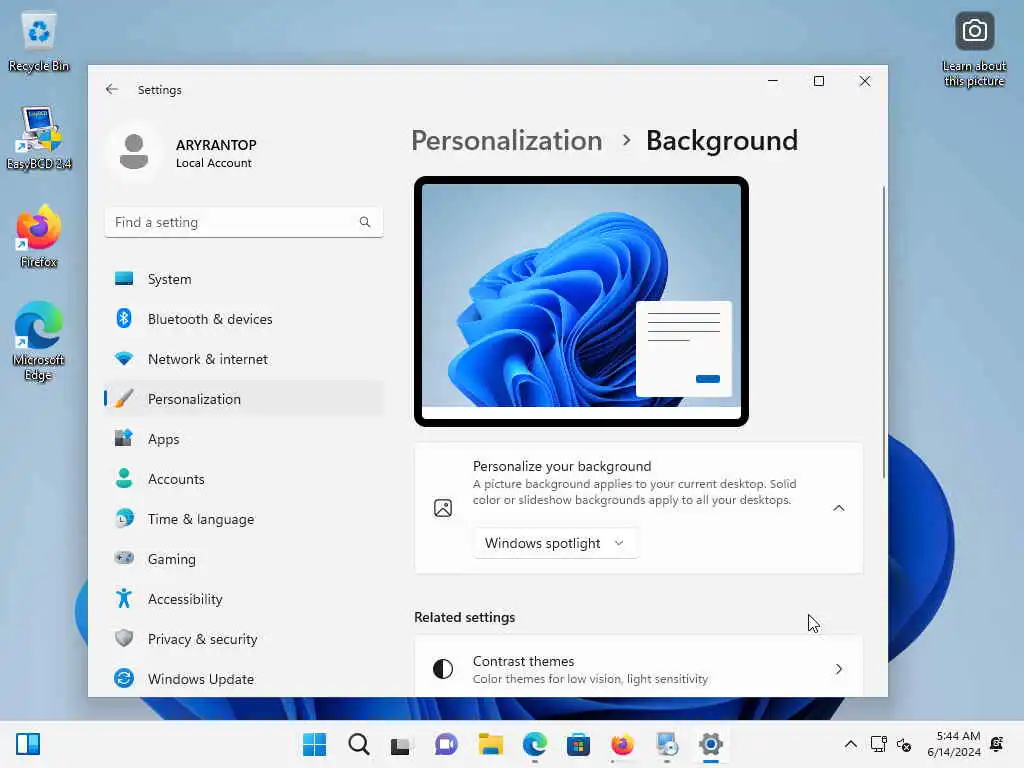The image size is (1024, 768).
Task: Click the picture icon beside Personalize your background
Action: point(443,508)
